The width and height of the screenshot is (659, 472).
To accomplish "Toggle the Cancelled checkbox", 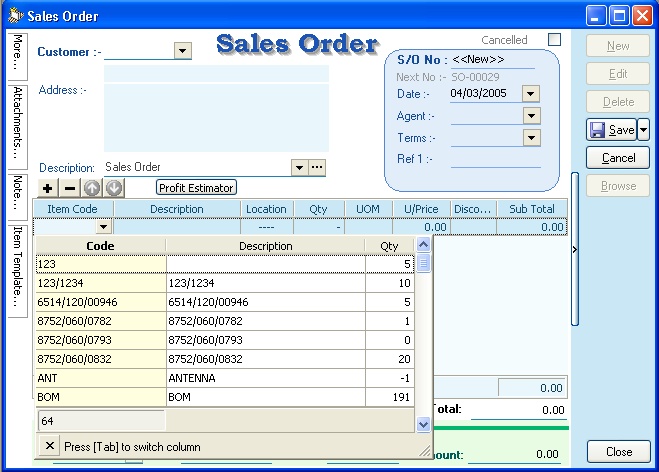I will (x=554, y=40).
